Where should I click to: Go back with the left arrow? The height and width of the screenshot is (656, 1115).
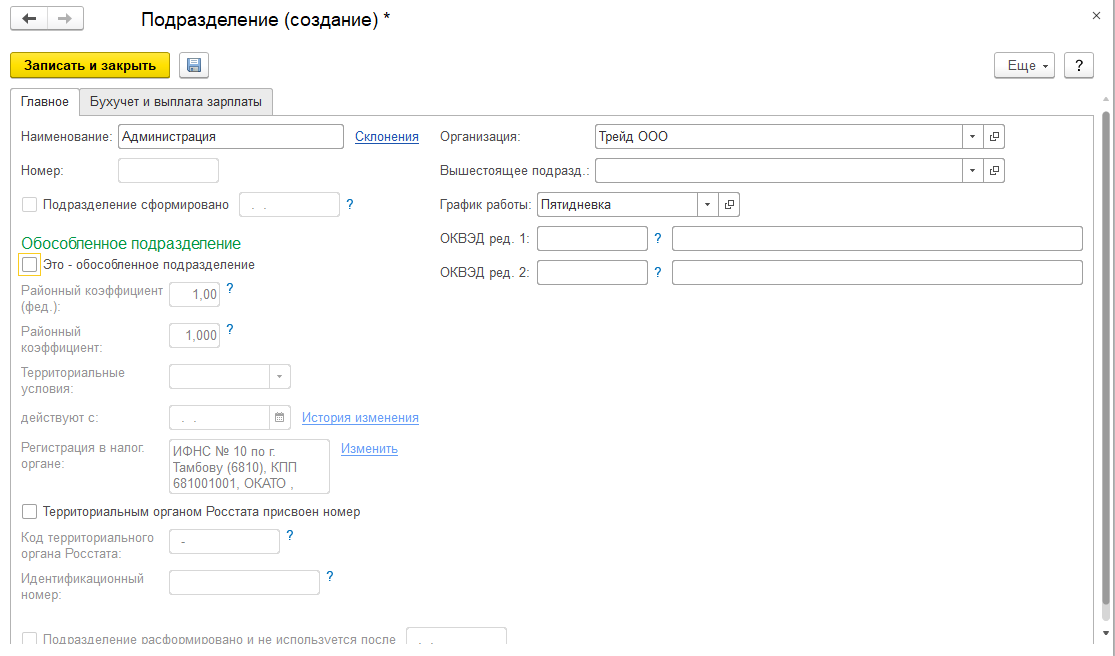(x=29, y=19)
